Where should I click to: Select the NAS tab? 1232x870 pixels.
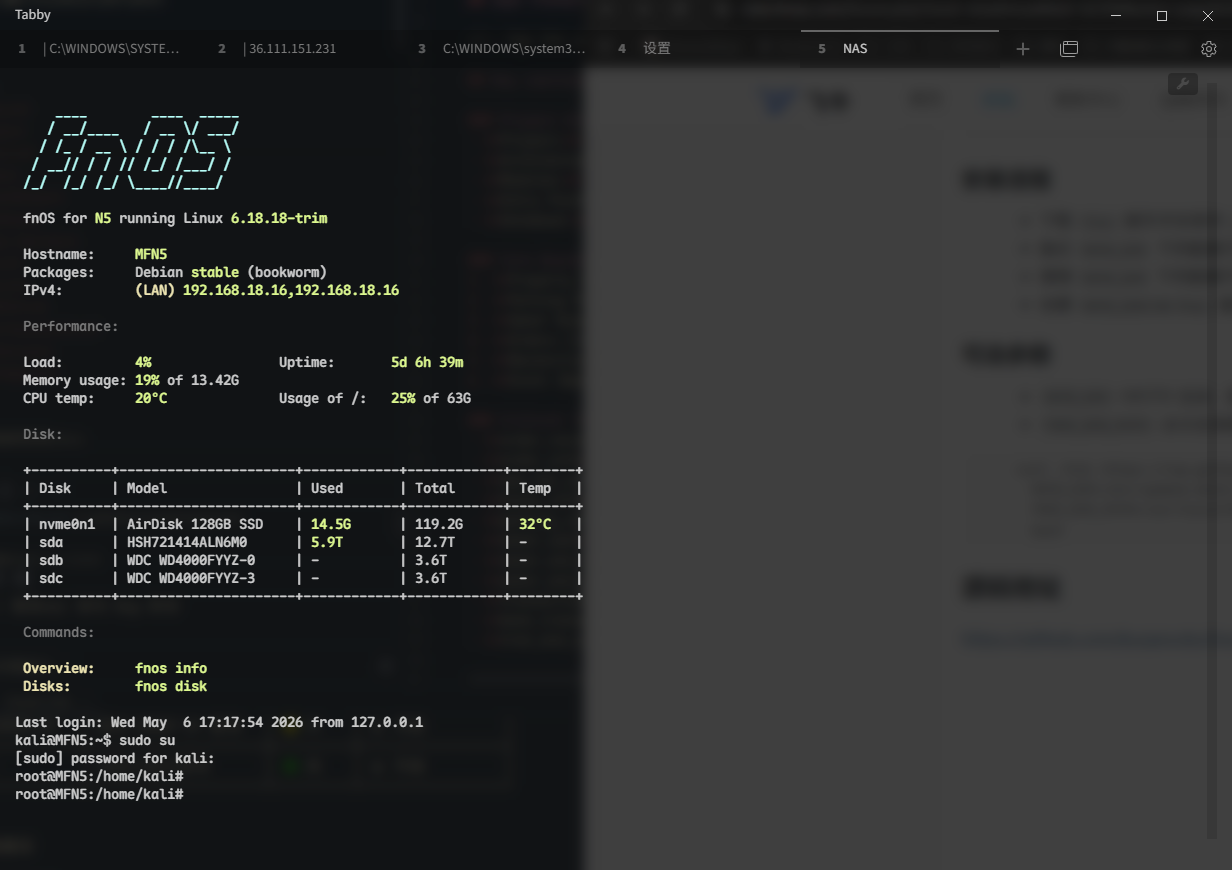tap(900, 49)
